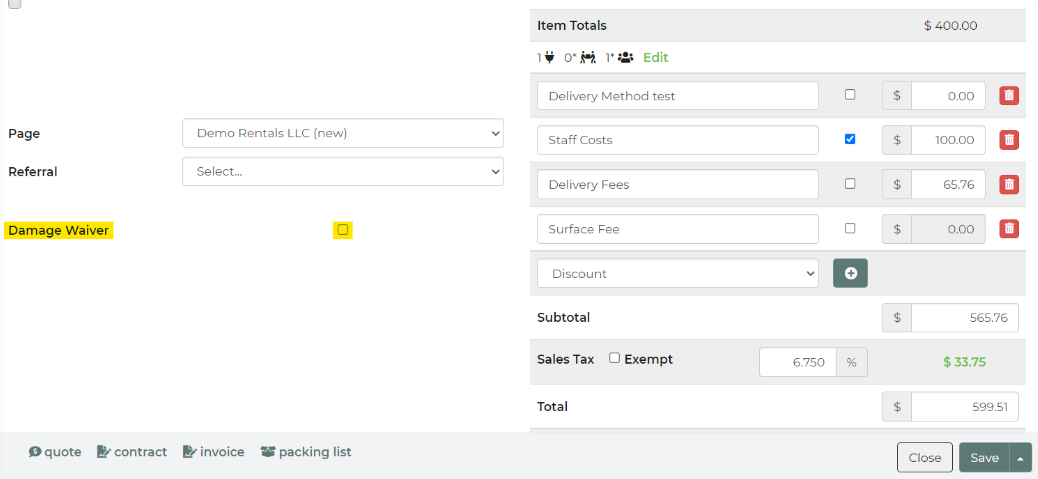1038x479 pixels.
Task: Delete the Surface Fee row
Action: (1009, 229)
